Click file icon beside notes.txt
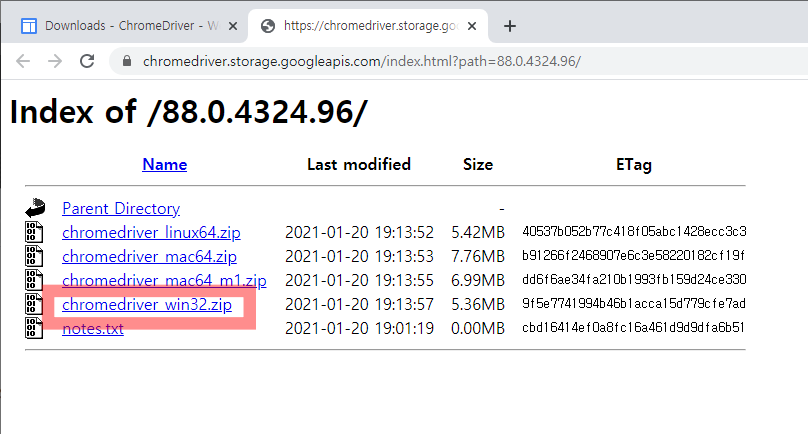Screen dimensions: 808x434 point(34,328)
